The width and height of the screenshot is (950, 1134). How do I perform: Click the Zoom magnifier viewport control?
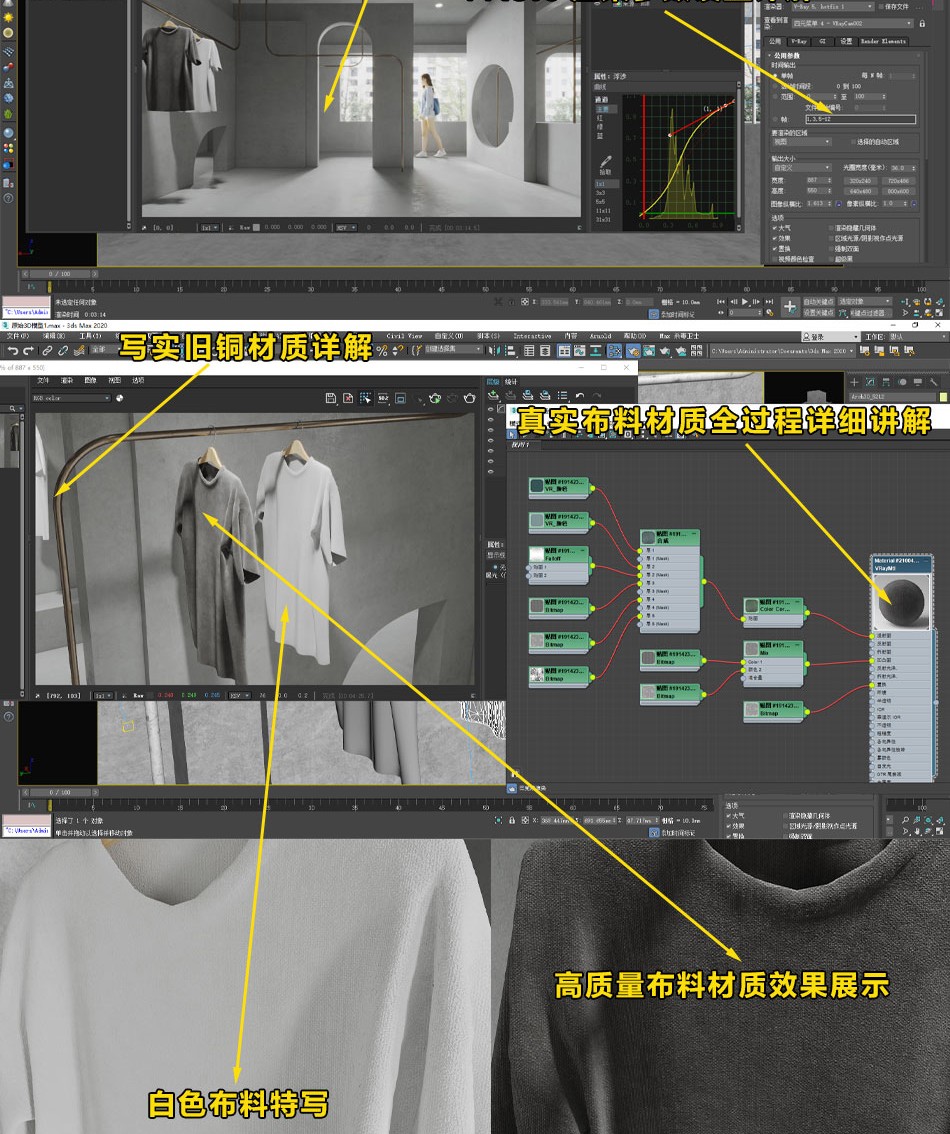tap(905, 820)
